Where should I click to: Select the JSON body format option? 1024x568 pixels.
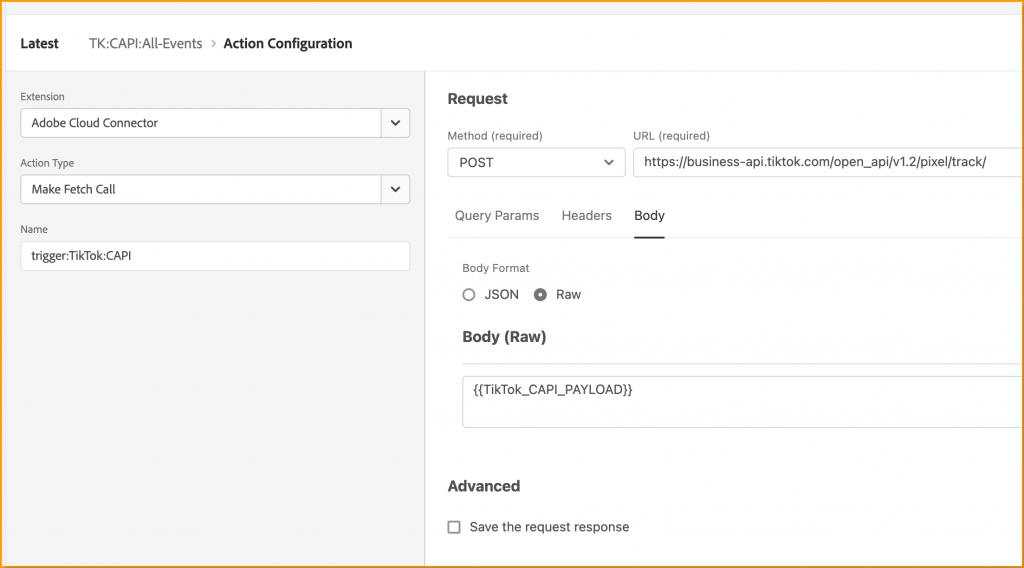pyautogui.click(x=469, y=295)
